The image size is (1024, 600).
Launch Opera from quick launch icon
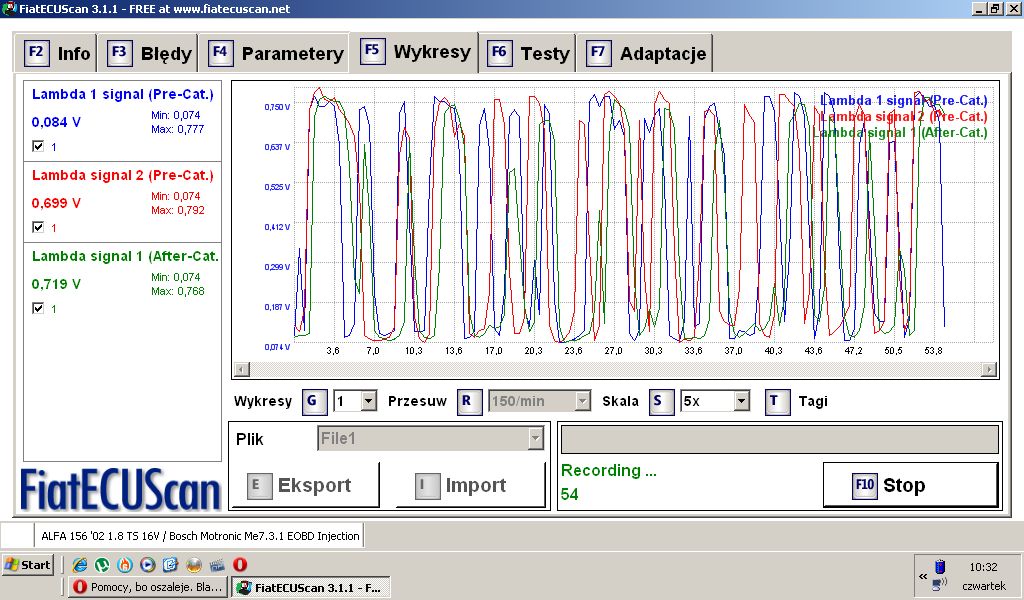pos(240,564)
